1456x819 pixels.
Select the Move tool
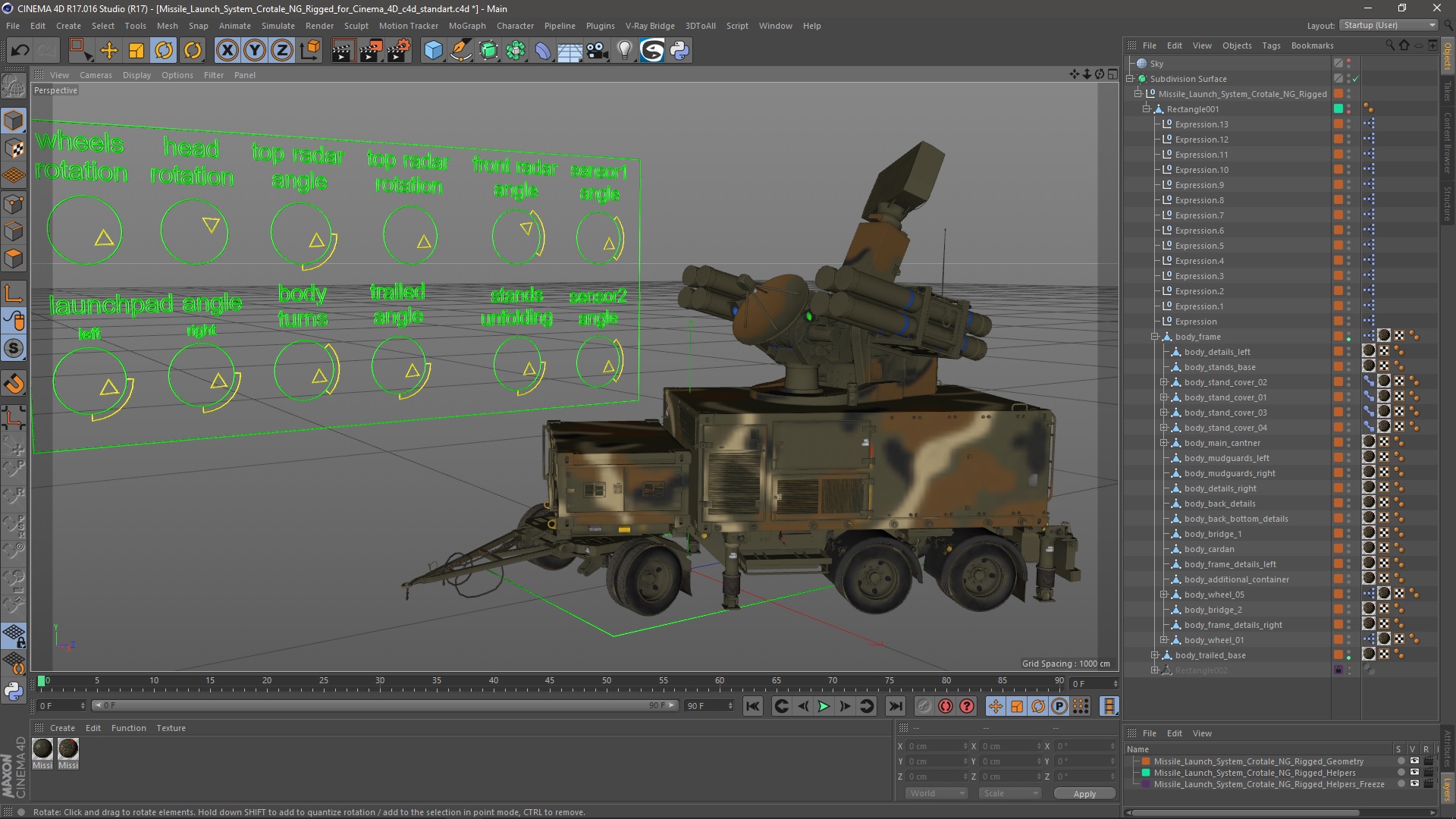pos(109,51)
